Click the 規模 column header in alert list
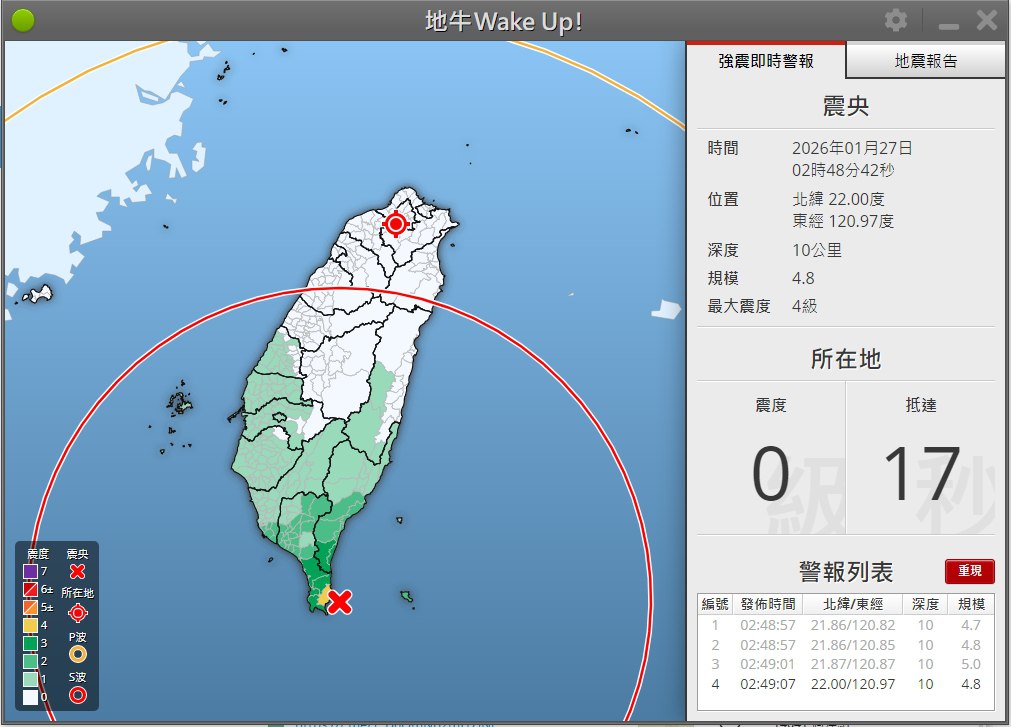Viewport: 1011px width, 727px height. (x=971, y=604)
